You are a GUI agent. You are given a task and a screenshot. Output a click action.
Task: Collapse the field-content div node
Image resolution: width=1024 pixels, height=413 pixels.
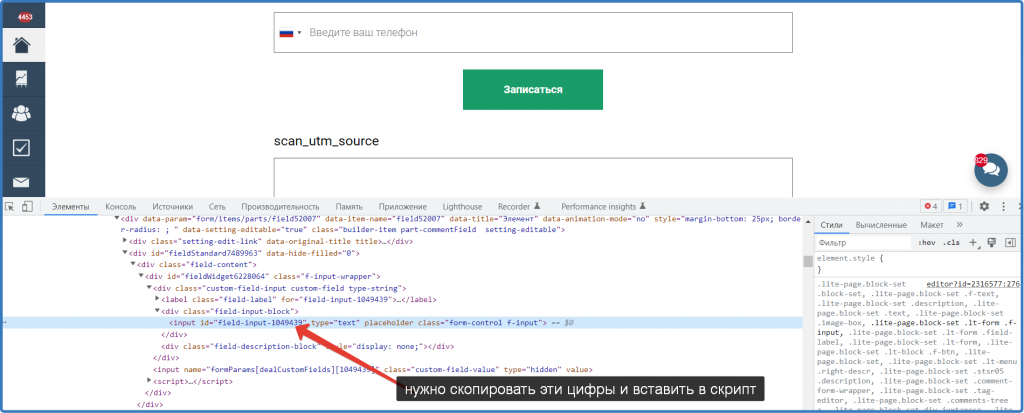pyautogui.click(x=133, y=265)
